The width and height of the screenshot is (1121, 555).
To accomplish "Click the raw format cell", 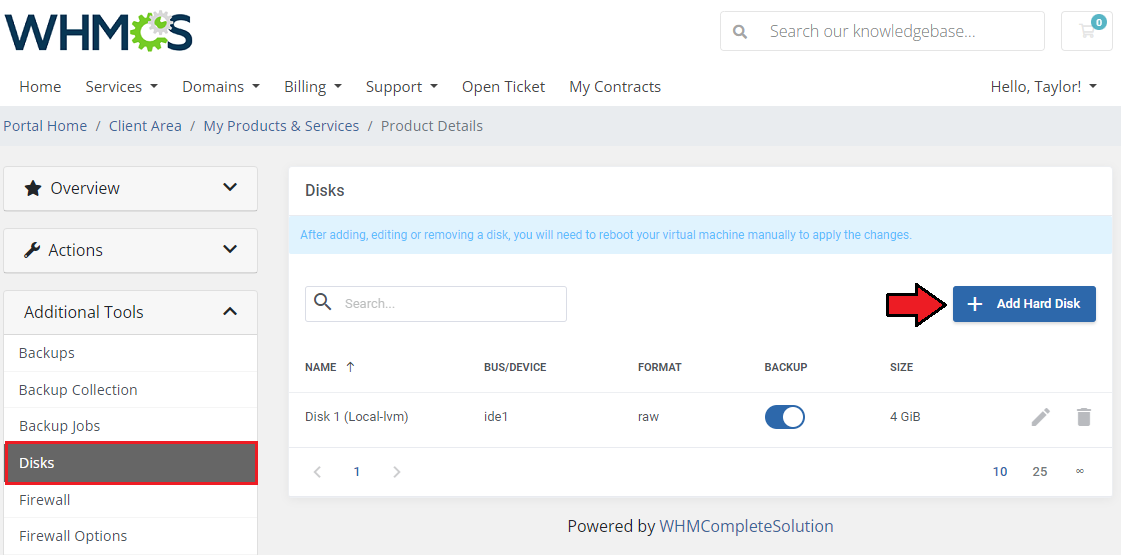I will [648, 416].
